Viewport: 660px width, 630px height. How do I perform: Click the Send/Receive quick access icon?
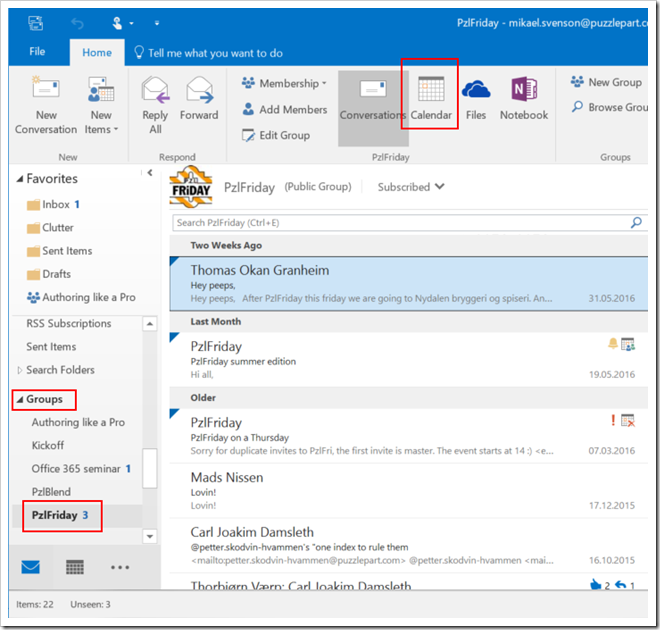tap(36, 23)
